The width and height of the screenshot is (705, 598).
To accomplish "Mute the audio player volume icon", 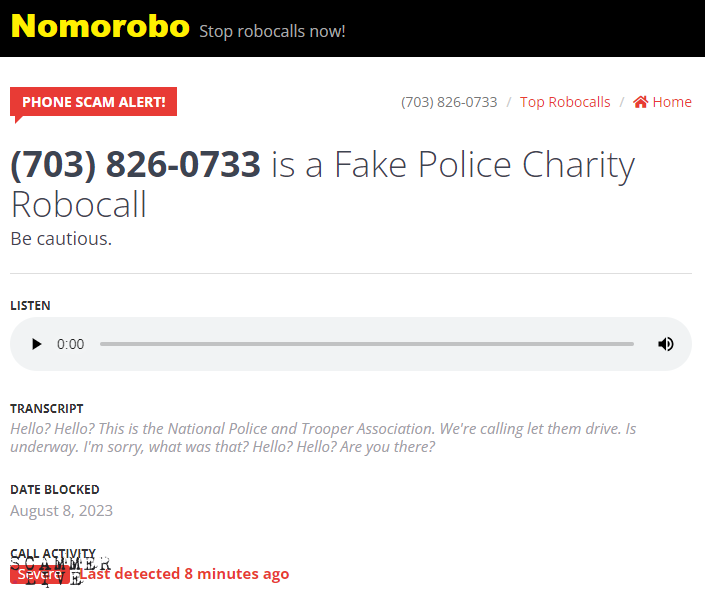I will click(665, 344).
